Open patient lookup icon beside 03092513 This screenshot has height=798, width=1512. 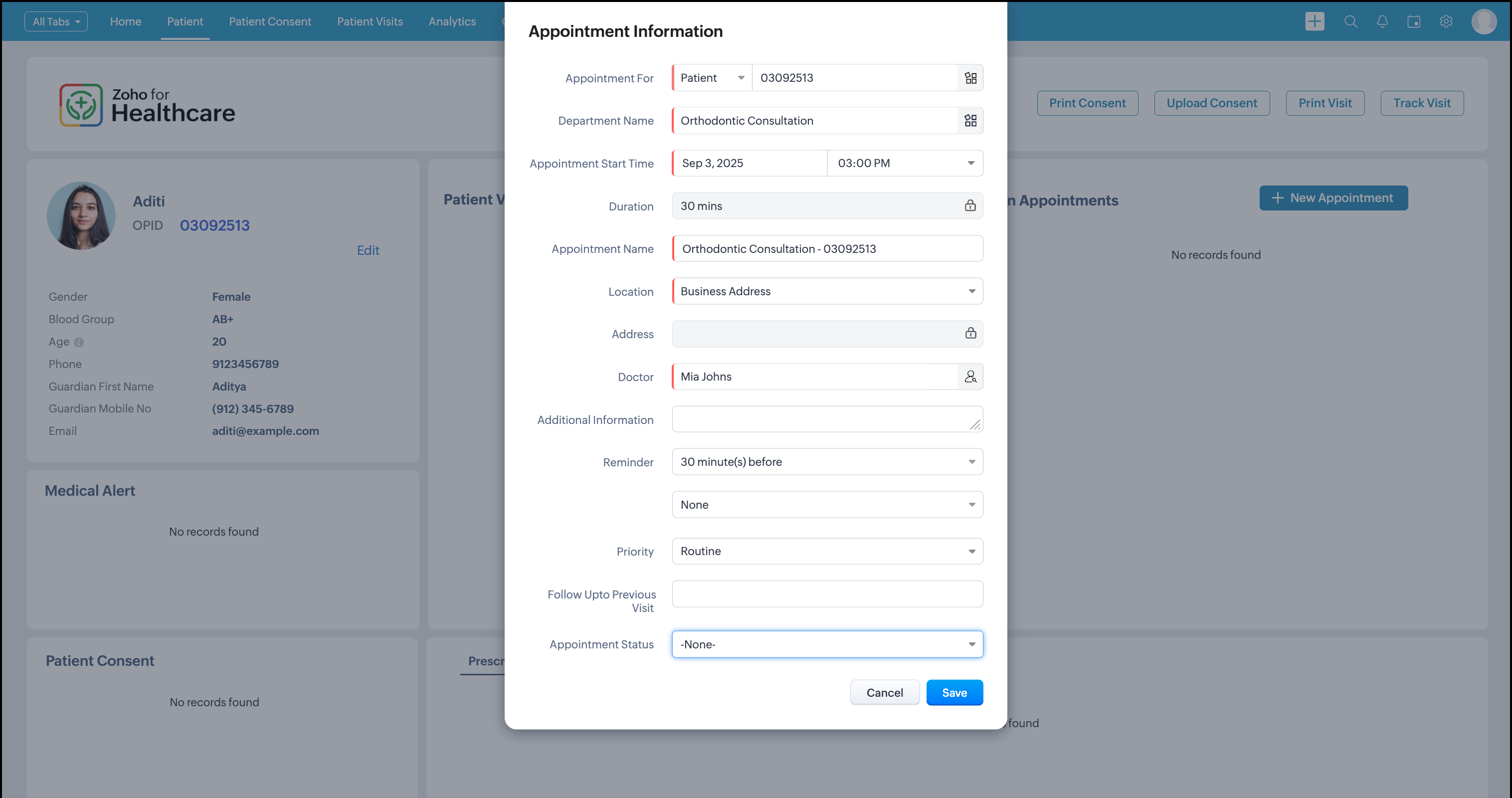[970, 78]
